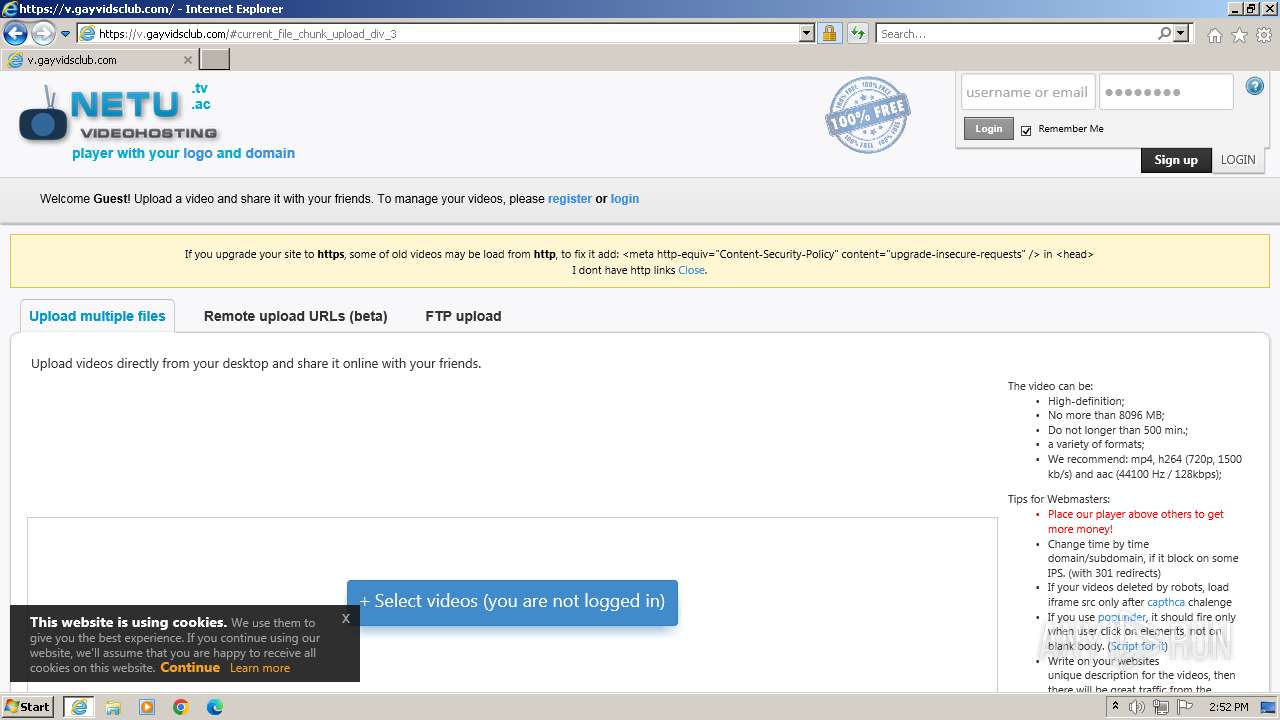This screenshot has width=1280, height=720.
Task: Focus the username or email field
Action: pyautogui.click(x=1028, y=92)
